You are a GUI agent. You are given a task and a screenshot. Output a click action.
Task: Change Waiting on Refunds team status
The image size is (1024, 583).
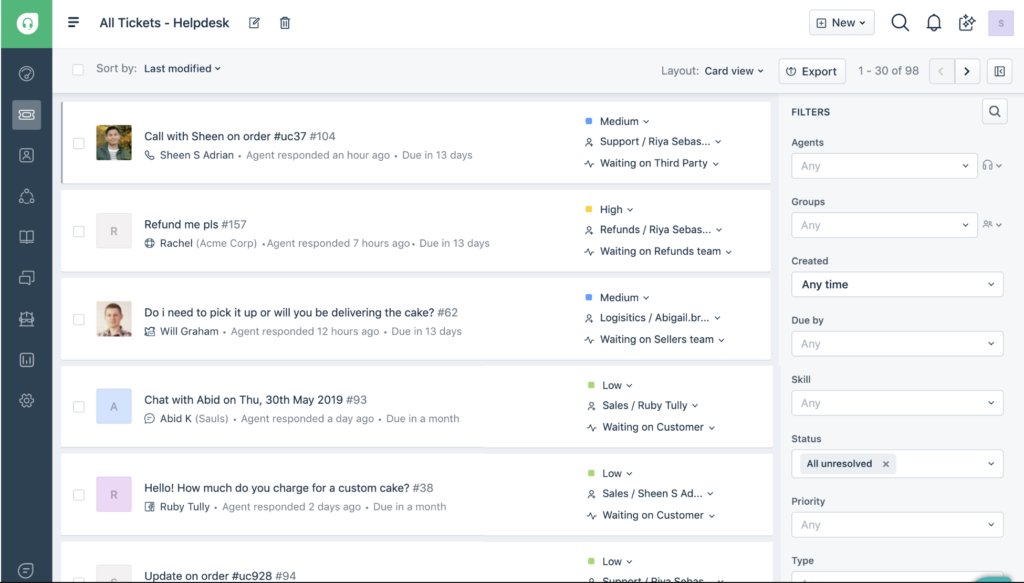click(658, 251)
